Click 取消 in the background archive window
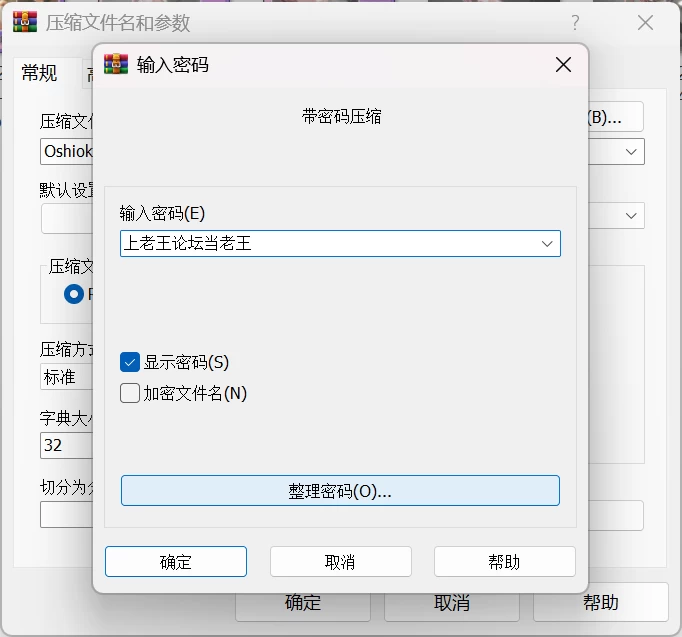 pyautogui.click(x=451, y=604)
